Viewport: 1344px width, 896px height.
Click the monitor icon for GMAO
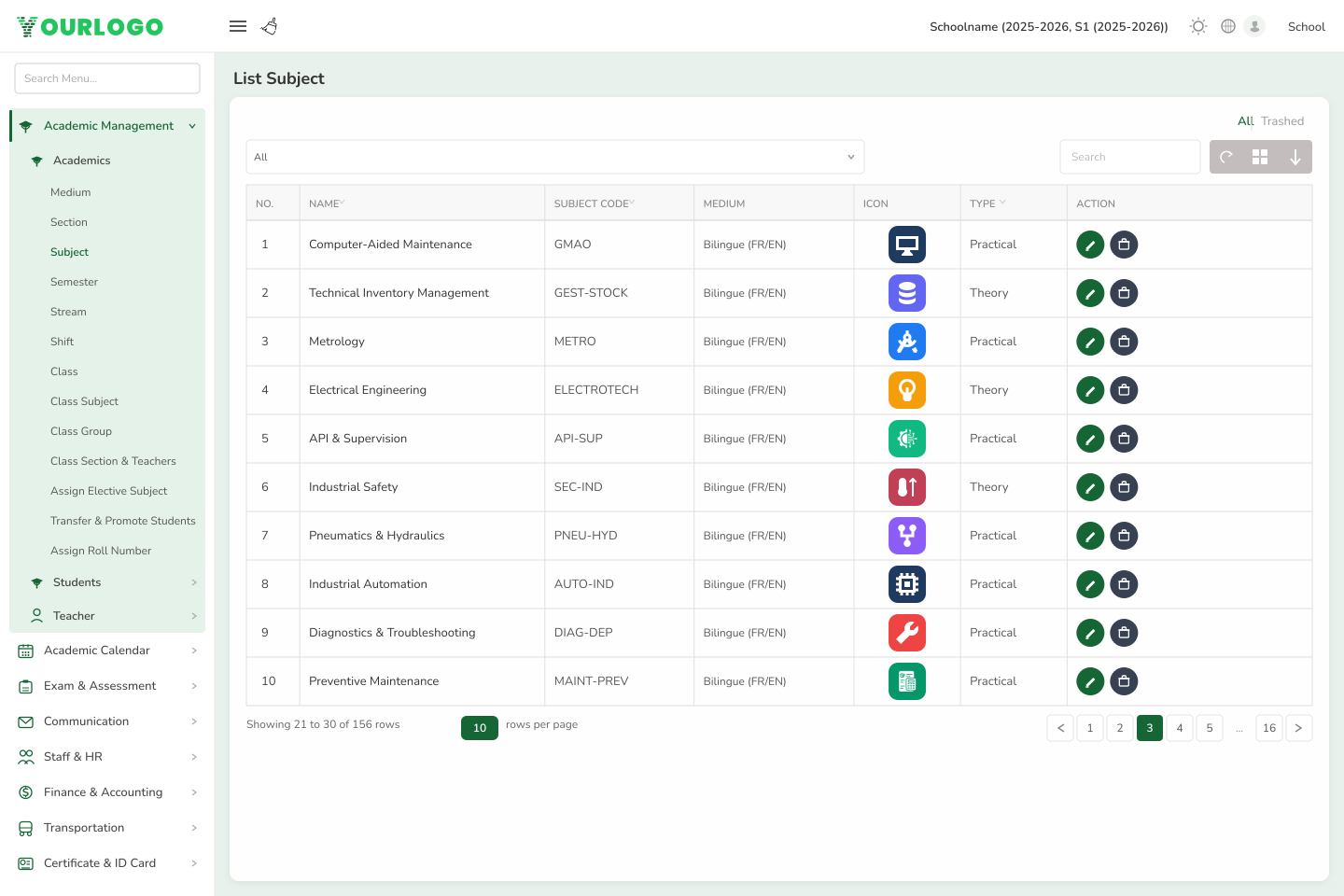point(907,245)
